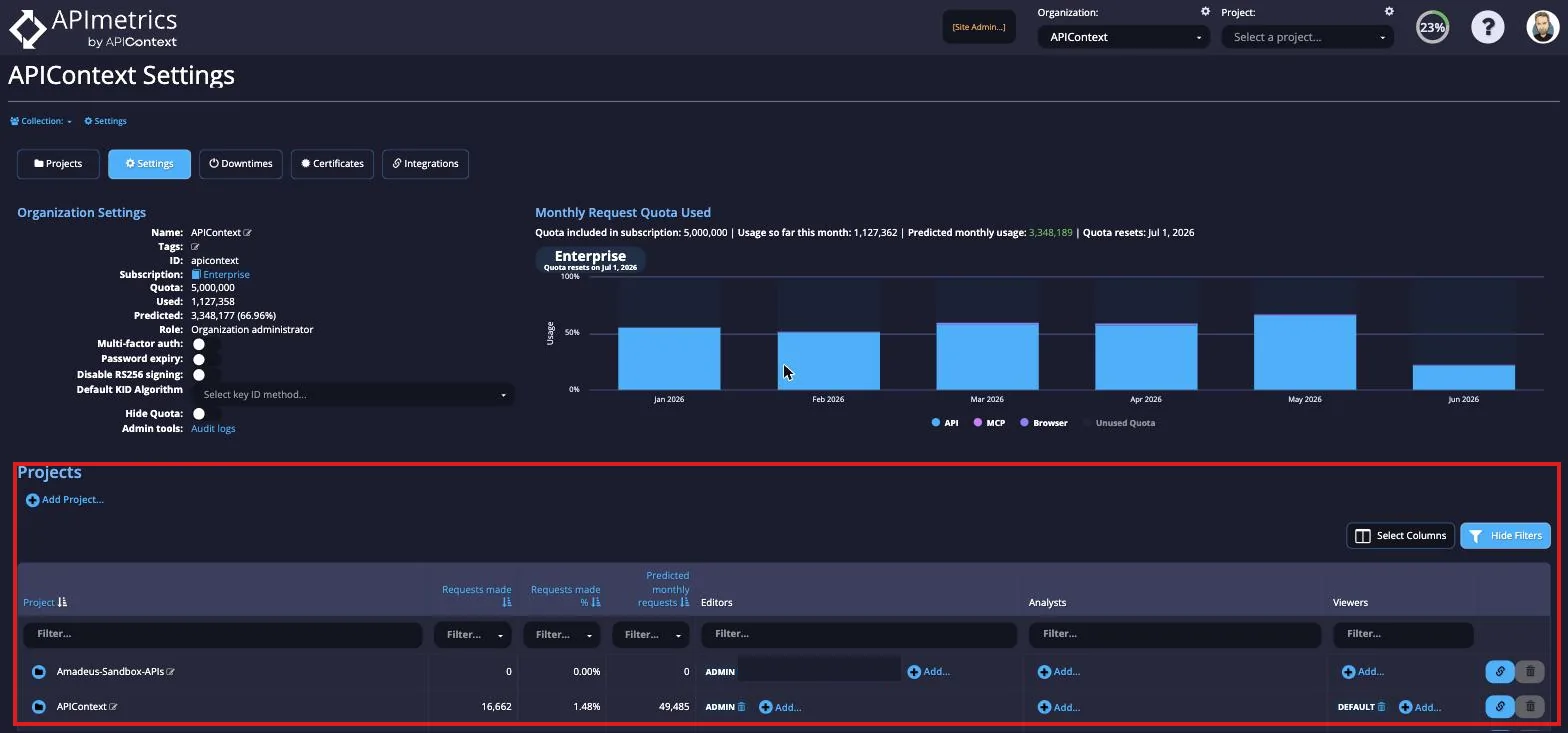Toggle MCP series in chart legend
This screenshot has height=733, width=1568.
click(x=989, y=423)
